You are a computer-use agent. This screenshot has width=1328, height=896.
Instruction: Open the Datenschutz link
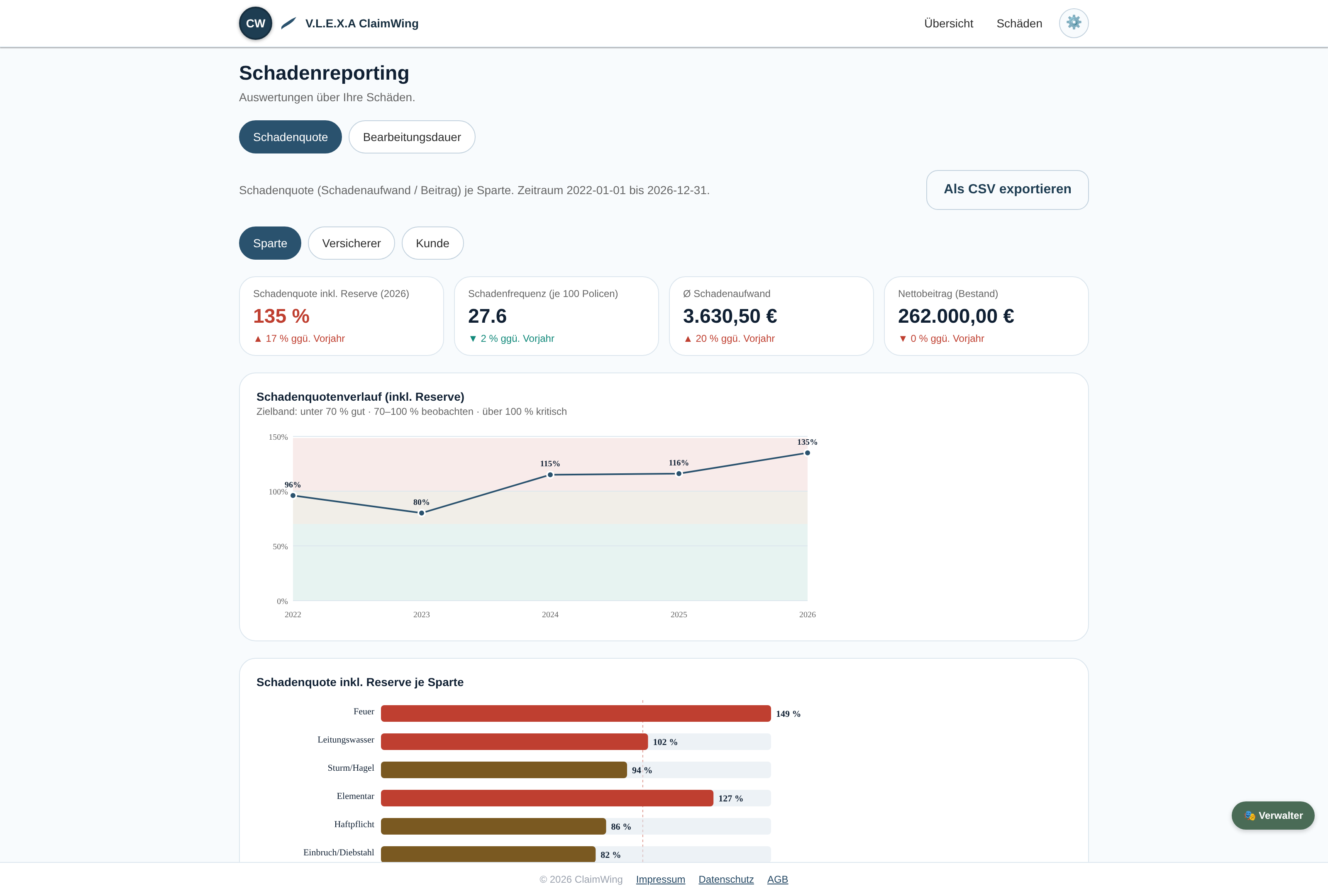(726, 879)
